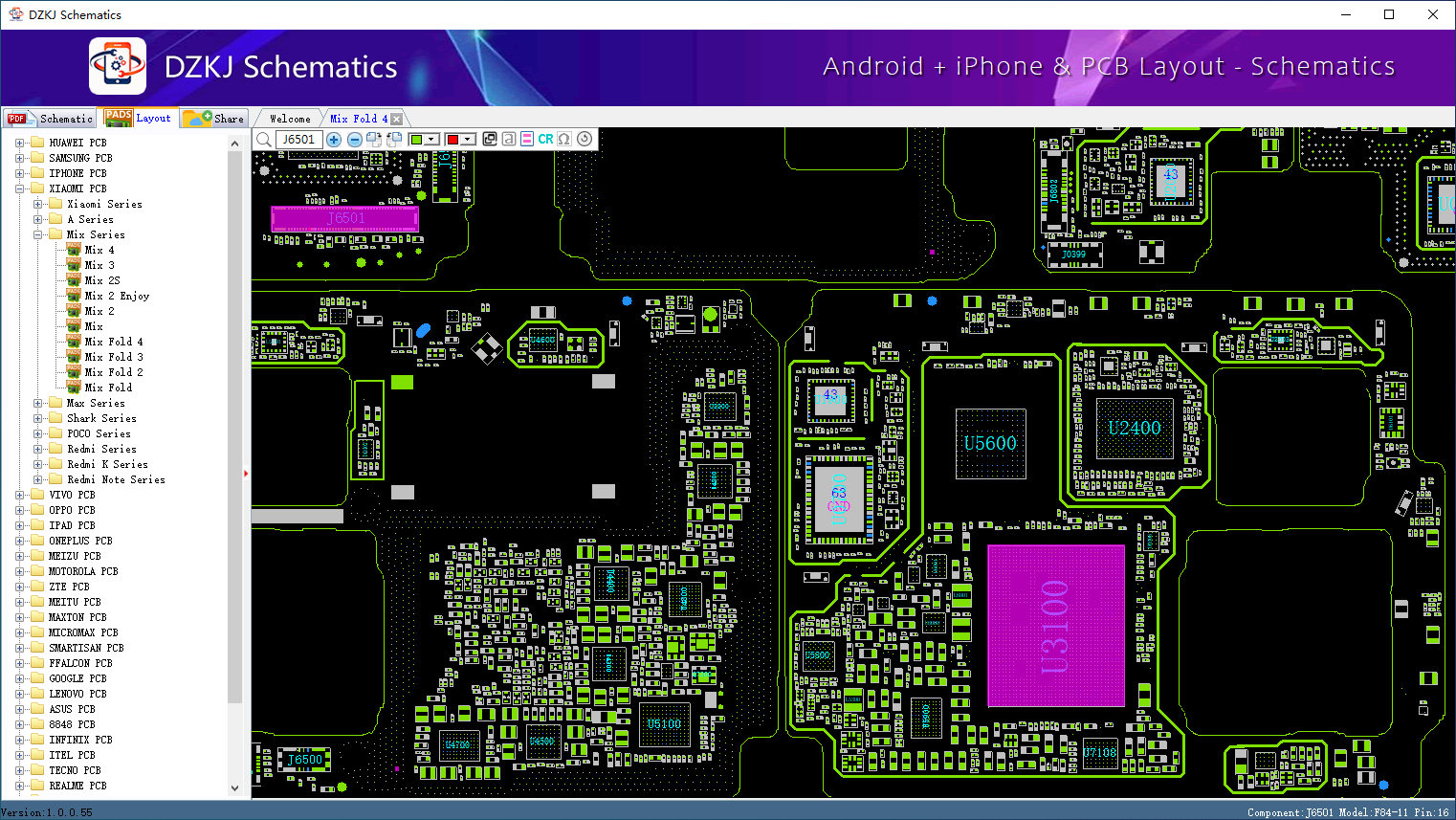The width and height of the screenshot is (1456, 820).
Task: Select the Shark Series folder
Action: tap(101, 418)
